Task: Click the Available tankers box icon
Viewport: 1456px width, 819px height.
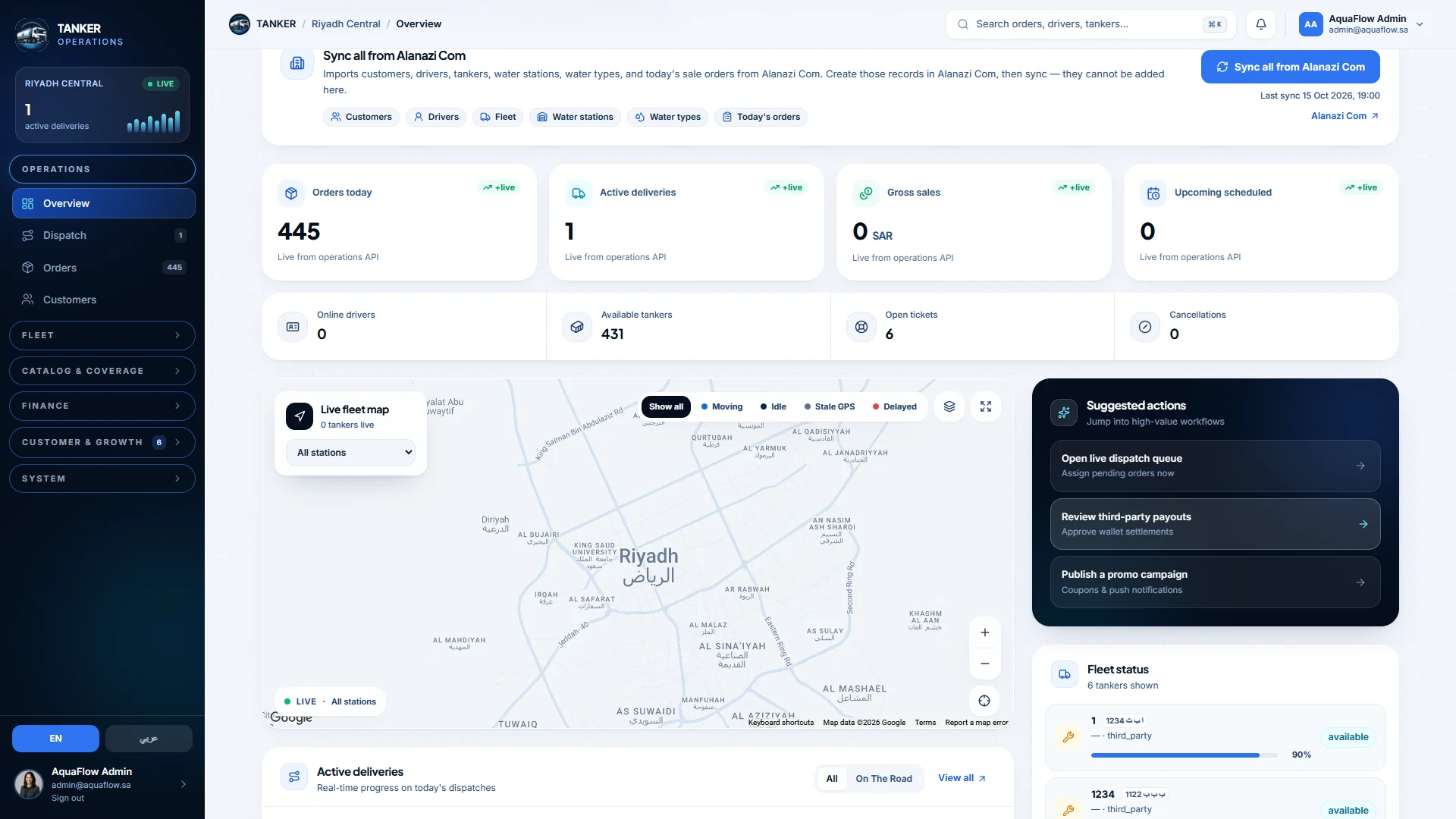Action: point(577,327)
